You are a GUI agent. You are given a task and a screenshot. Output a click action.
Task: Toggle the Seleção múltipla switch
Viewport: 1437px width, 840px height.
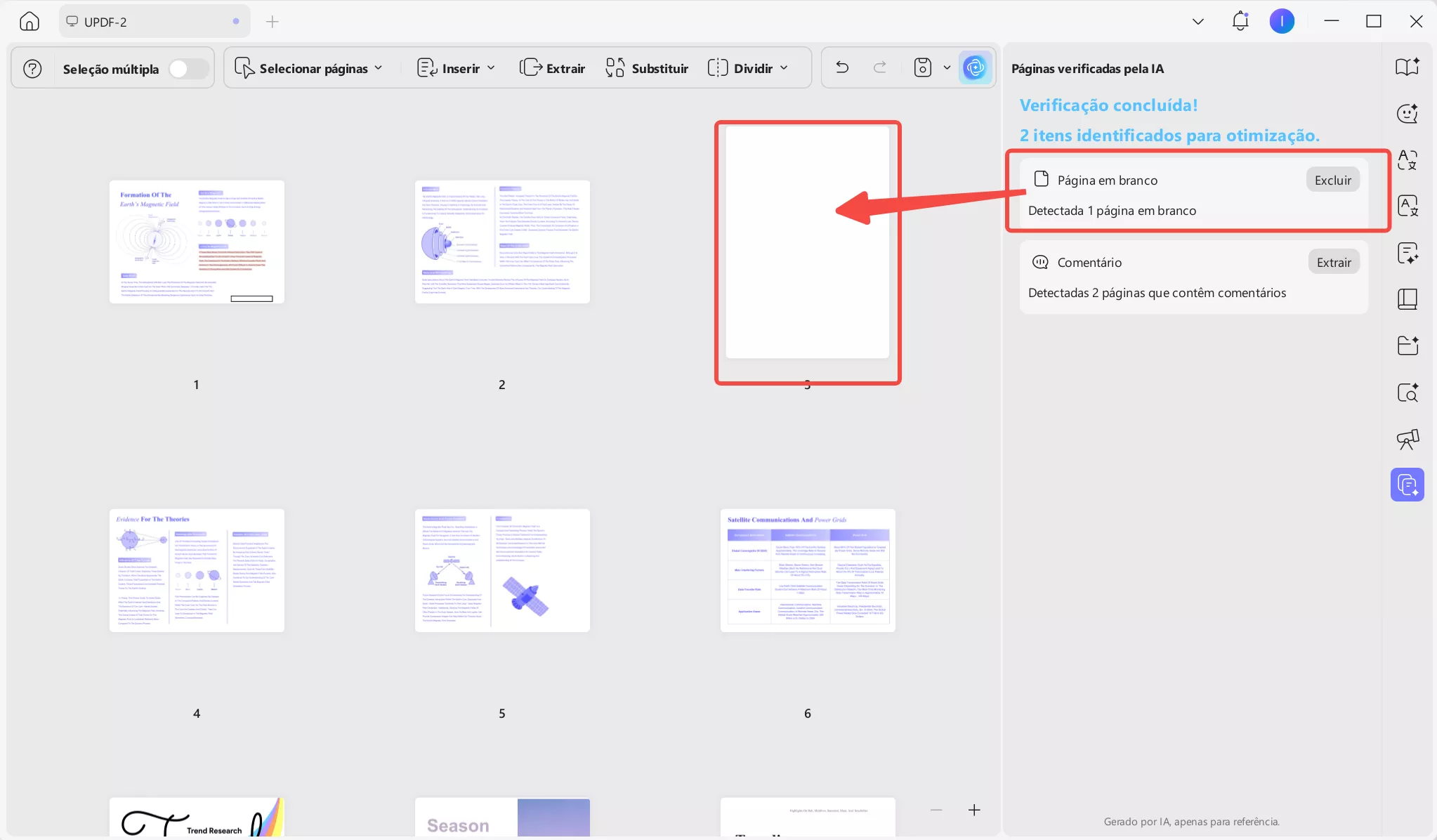tap(188, 69)
